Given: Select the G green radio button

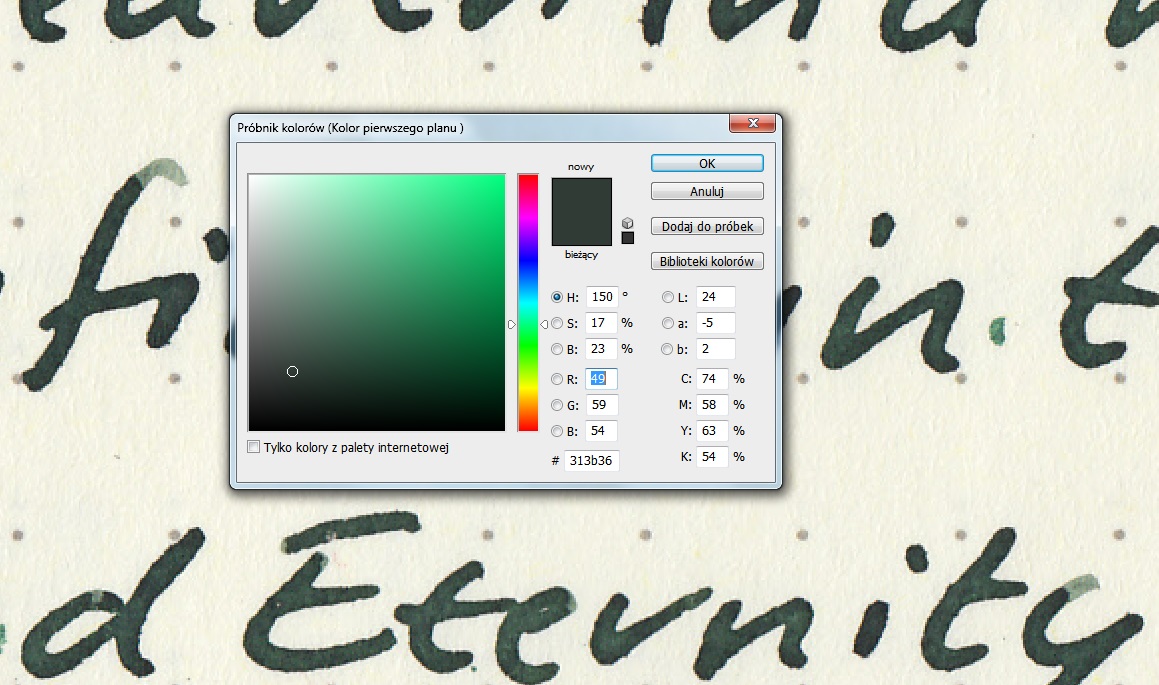Looking at the screenshot, I should pyautogui.click(x=557, y=405).
